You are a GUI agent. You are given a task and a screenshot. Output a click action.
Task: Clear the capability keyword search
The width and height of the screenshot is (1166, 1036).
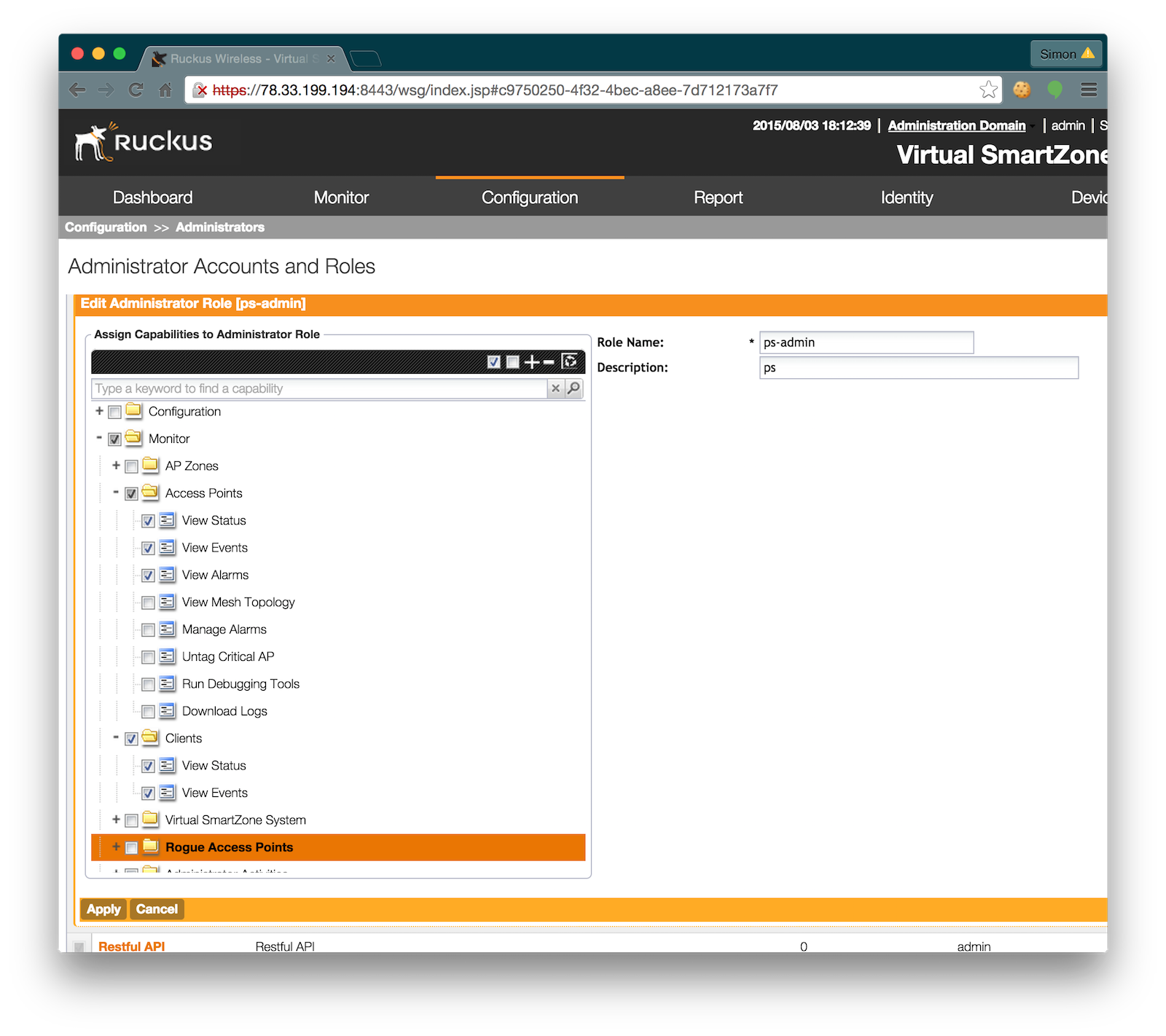(555, 388)
